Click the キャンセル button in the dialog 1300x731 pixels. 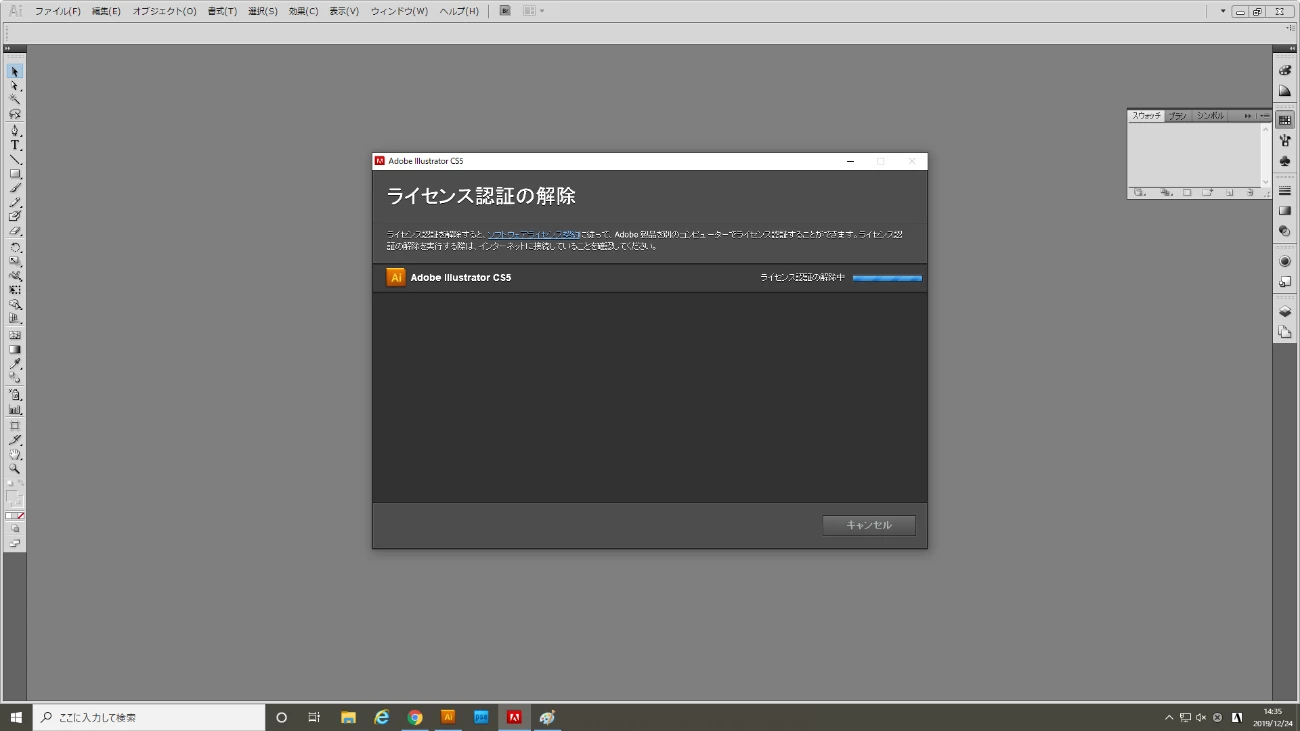coord(869,525)
